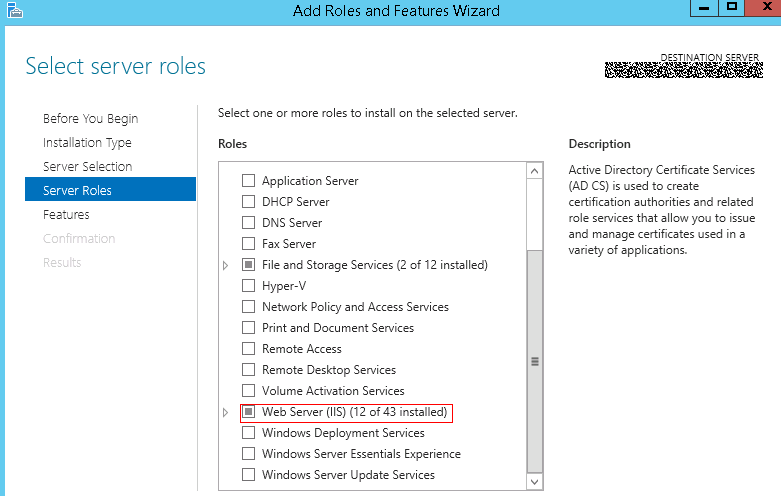Click the scroll down arrow in Roles list
This screenshot has height=496, width=781.
(x=534, y=482)
